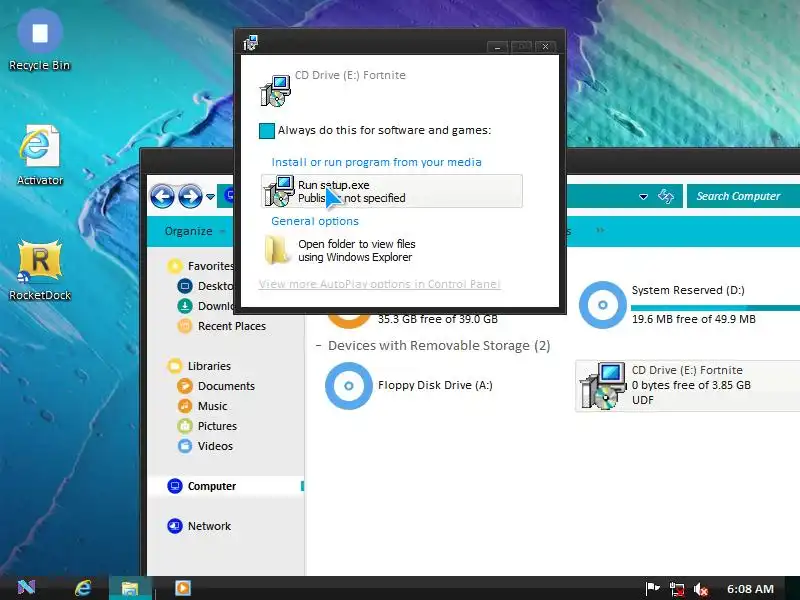Open the Organize menu
Image resolution: width=800 pixels, height=600 pixels.
point(194,231)
